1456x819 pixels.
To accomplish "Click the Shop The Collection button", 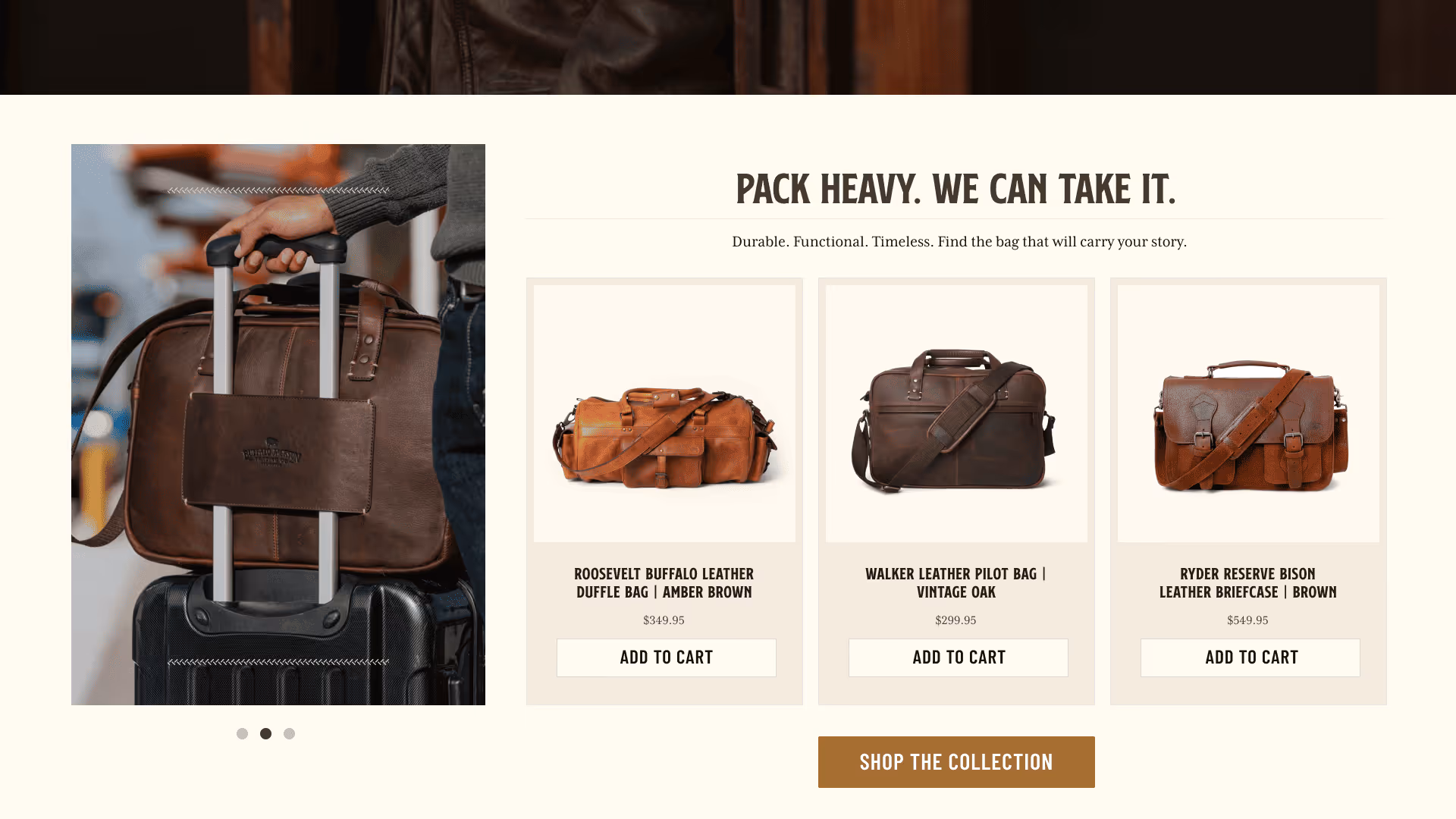I will pyautogui.click(x=956, y=761).
